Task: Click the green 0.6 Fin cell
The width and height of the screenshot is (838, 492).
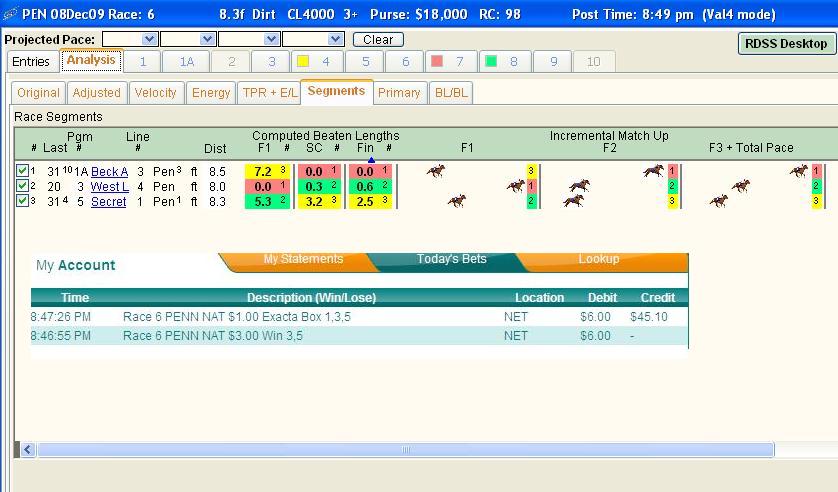Action: 370,186
